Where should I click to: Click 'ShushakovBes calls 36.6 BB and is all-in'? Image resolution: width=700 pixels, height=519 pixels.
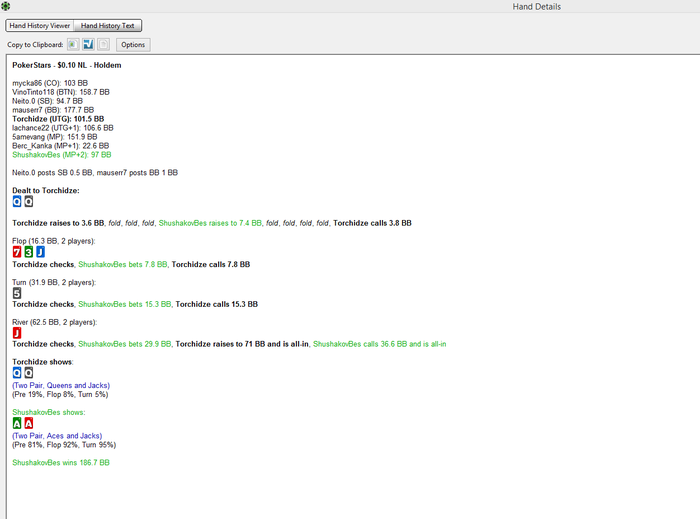pos(379,344)
